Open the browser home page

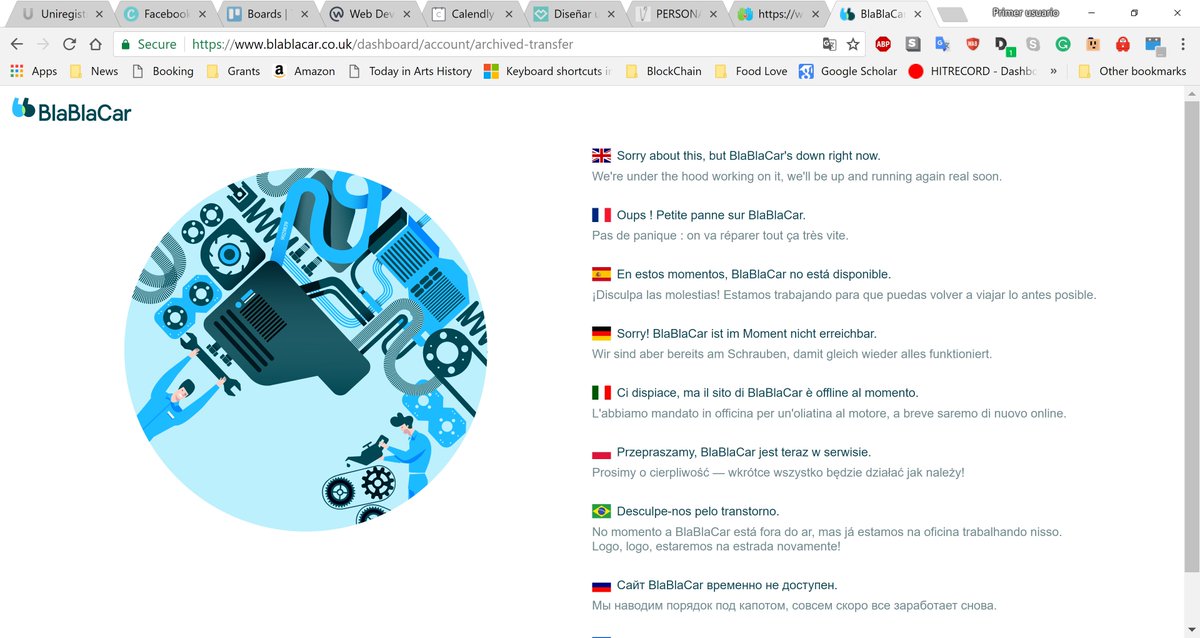pos(95,44)
